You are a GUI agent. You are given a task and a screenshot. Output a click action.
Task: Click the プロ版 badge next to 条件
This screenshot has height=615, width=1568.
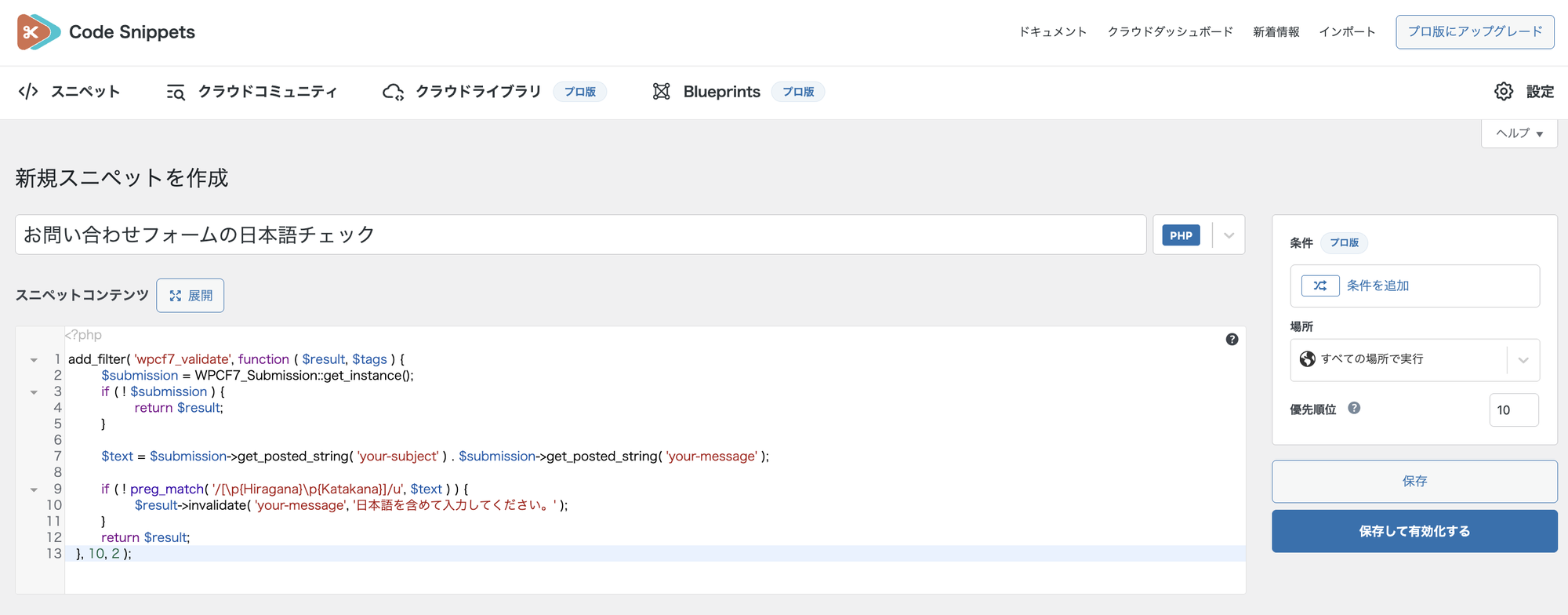[1344, 243]
